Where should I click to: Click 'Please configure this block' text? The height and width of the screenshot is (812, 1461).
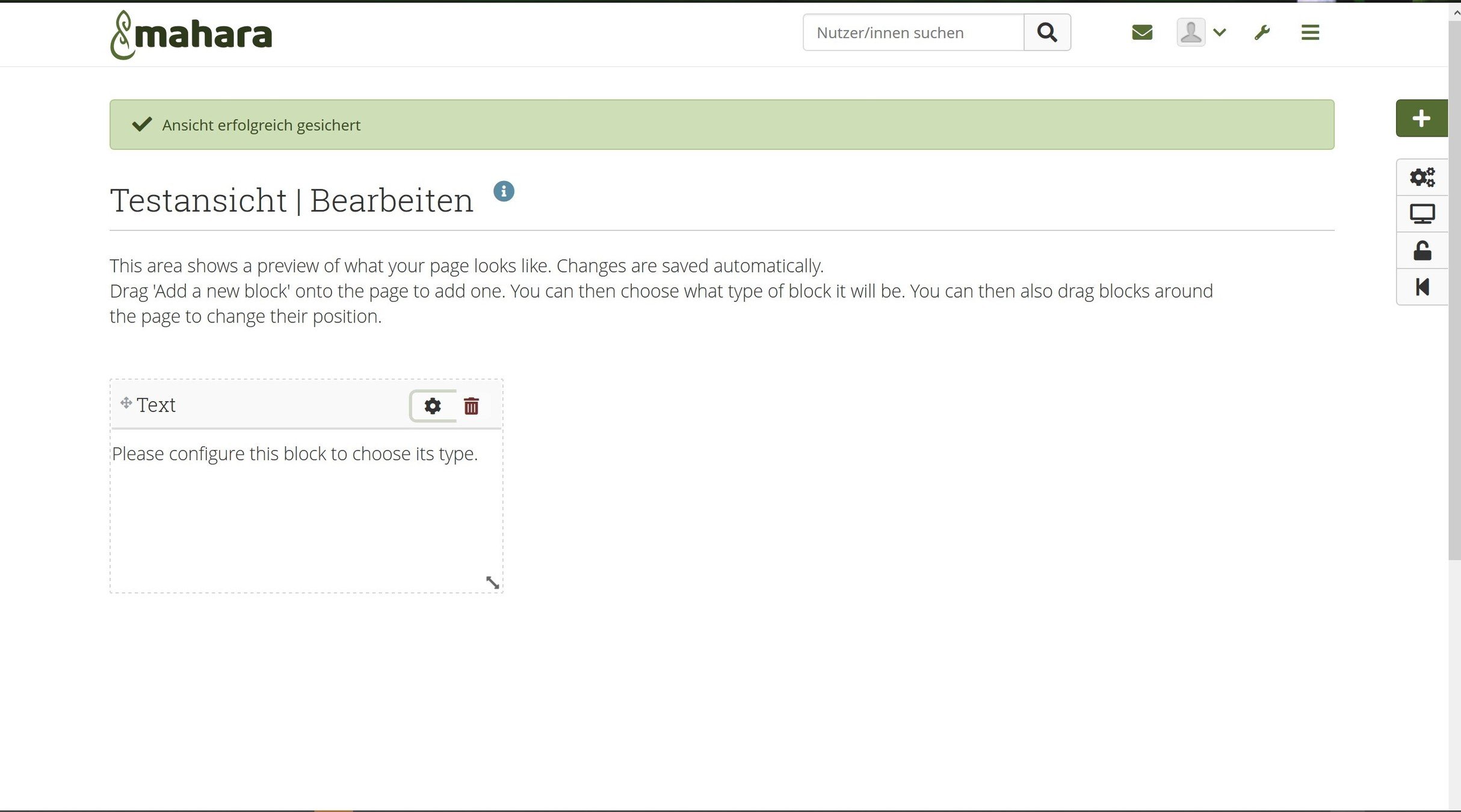coord(295,454)
